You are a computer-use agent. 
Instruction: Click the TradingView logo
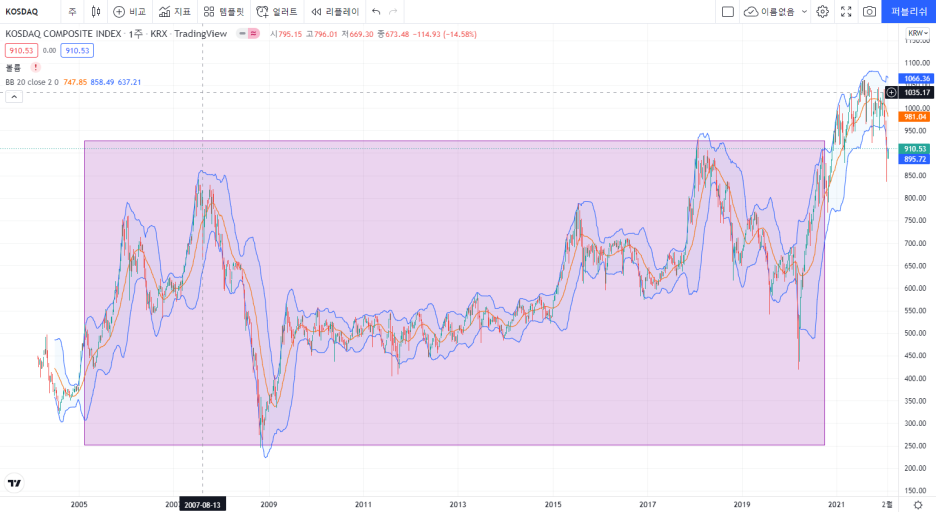14,483
